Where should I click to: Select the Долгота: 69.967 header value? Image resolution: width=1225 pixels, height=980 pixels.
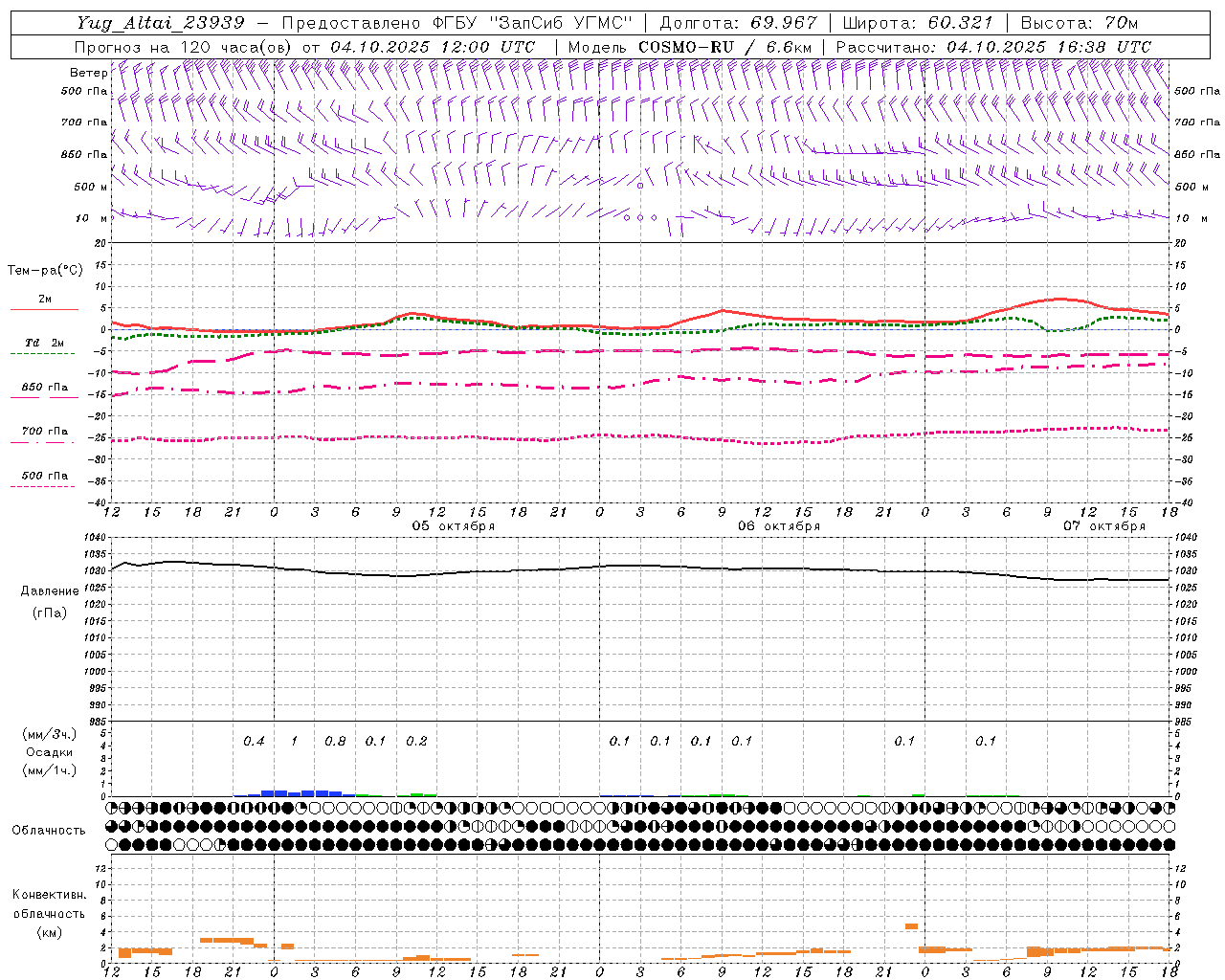[738, 23]
